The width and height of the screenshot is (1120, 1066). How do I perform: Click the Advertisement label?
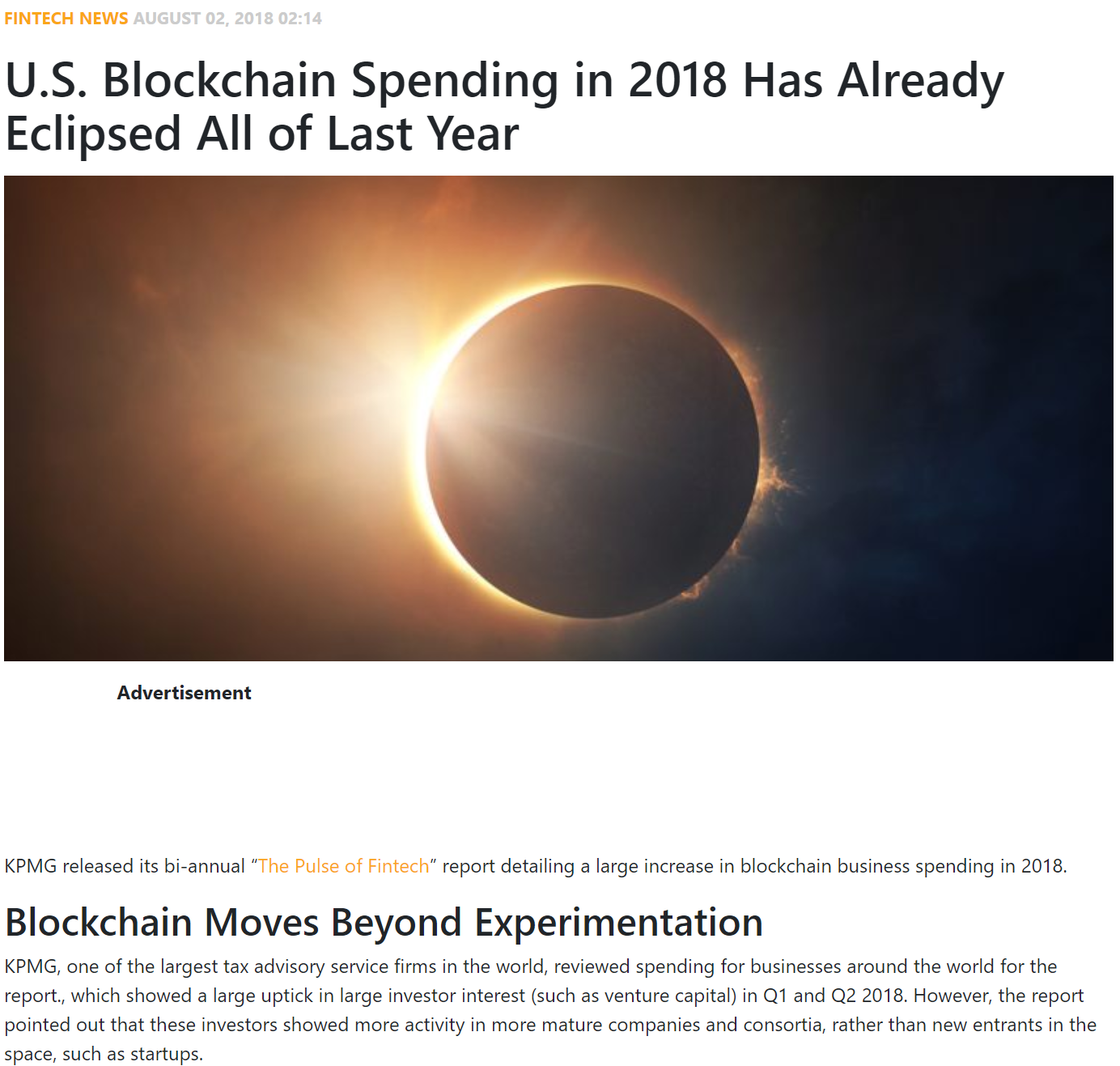[x=184, y=693]
